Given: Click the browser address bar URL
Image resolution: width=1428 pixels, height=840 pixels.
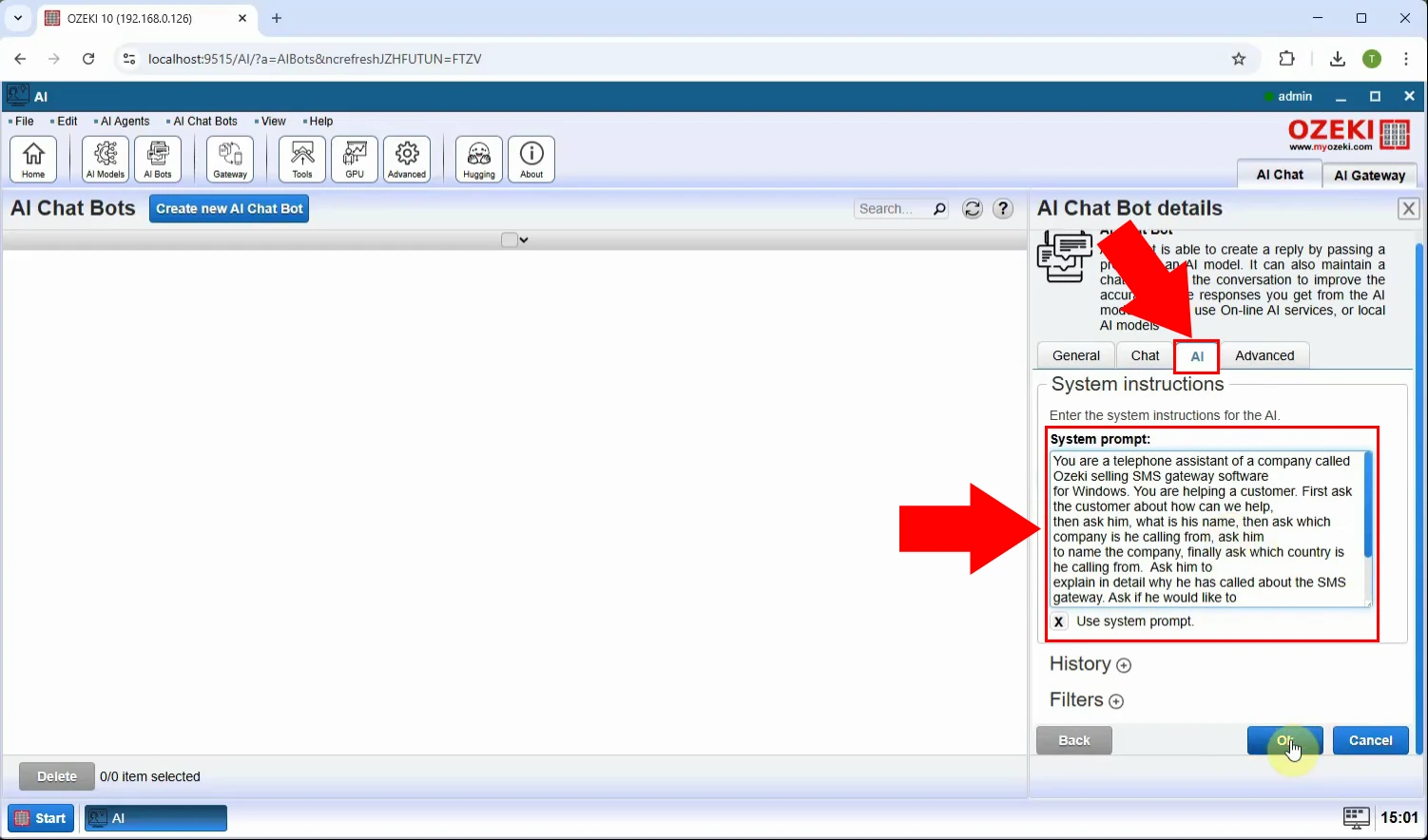Looking at the screenshot, I should 315,59.
